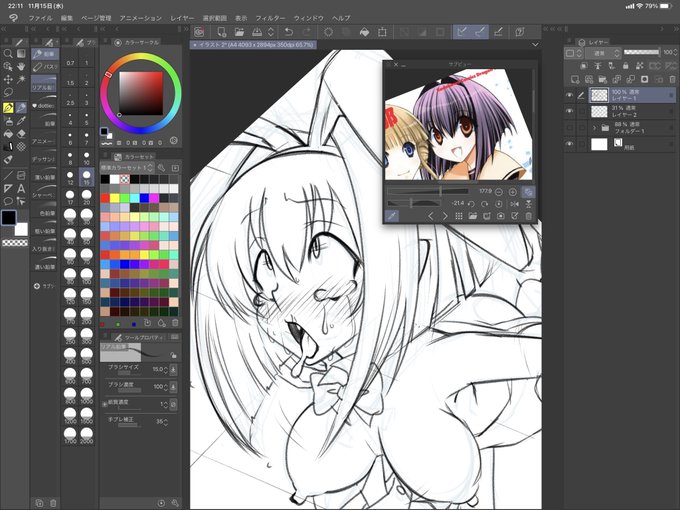This screenshot has height=510, width=680.
Task: Open the layer blending mode dropdown
Action: (602, 53)
